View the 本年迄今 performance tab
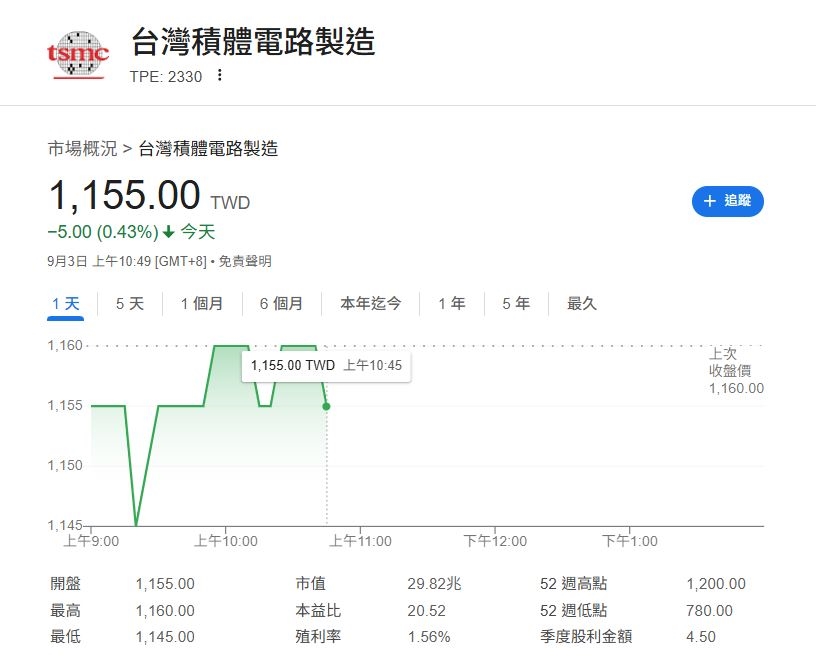816x667 pixels. coord(373,303)
